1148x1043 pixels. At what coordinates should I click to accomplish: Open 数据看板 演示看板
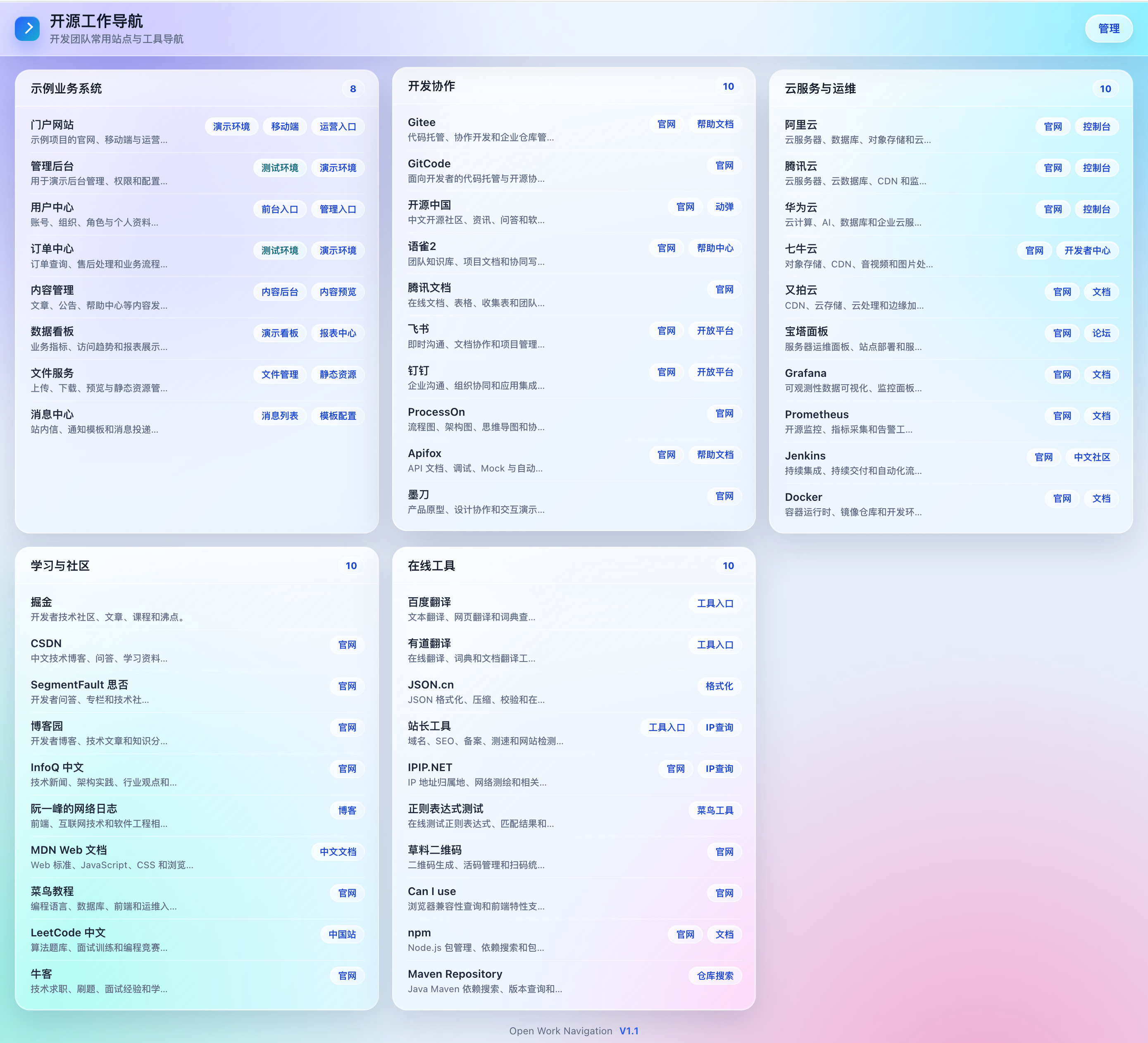coord(280,333)
